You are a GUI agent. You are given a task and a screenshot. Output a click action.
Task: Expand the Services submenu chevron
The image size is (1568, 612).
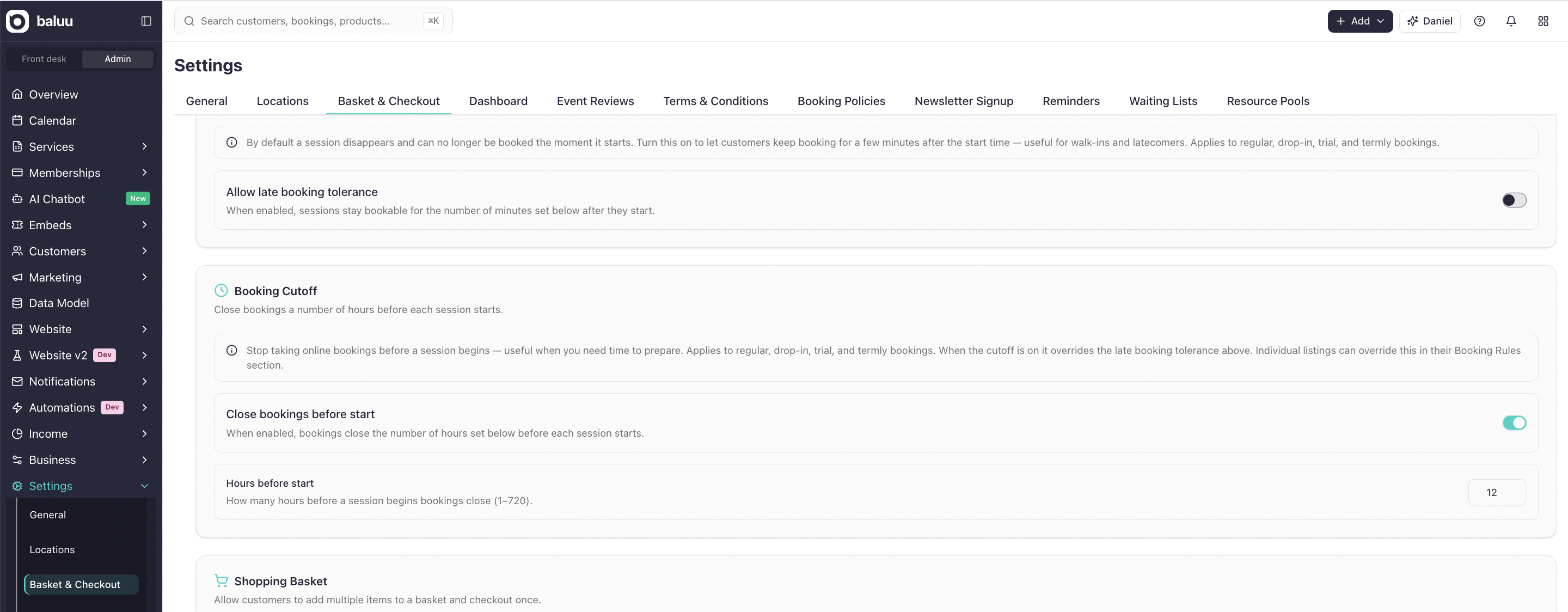coord(145,147)
